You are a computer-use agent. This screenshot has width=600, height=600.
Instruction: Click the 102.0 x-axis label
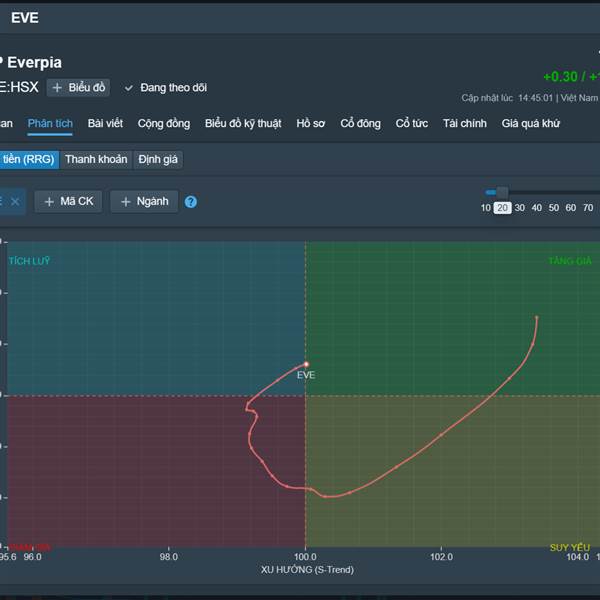tap(441, 557)
